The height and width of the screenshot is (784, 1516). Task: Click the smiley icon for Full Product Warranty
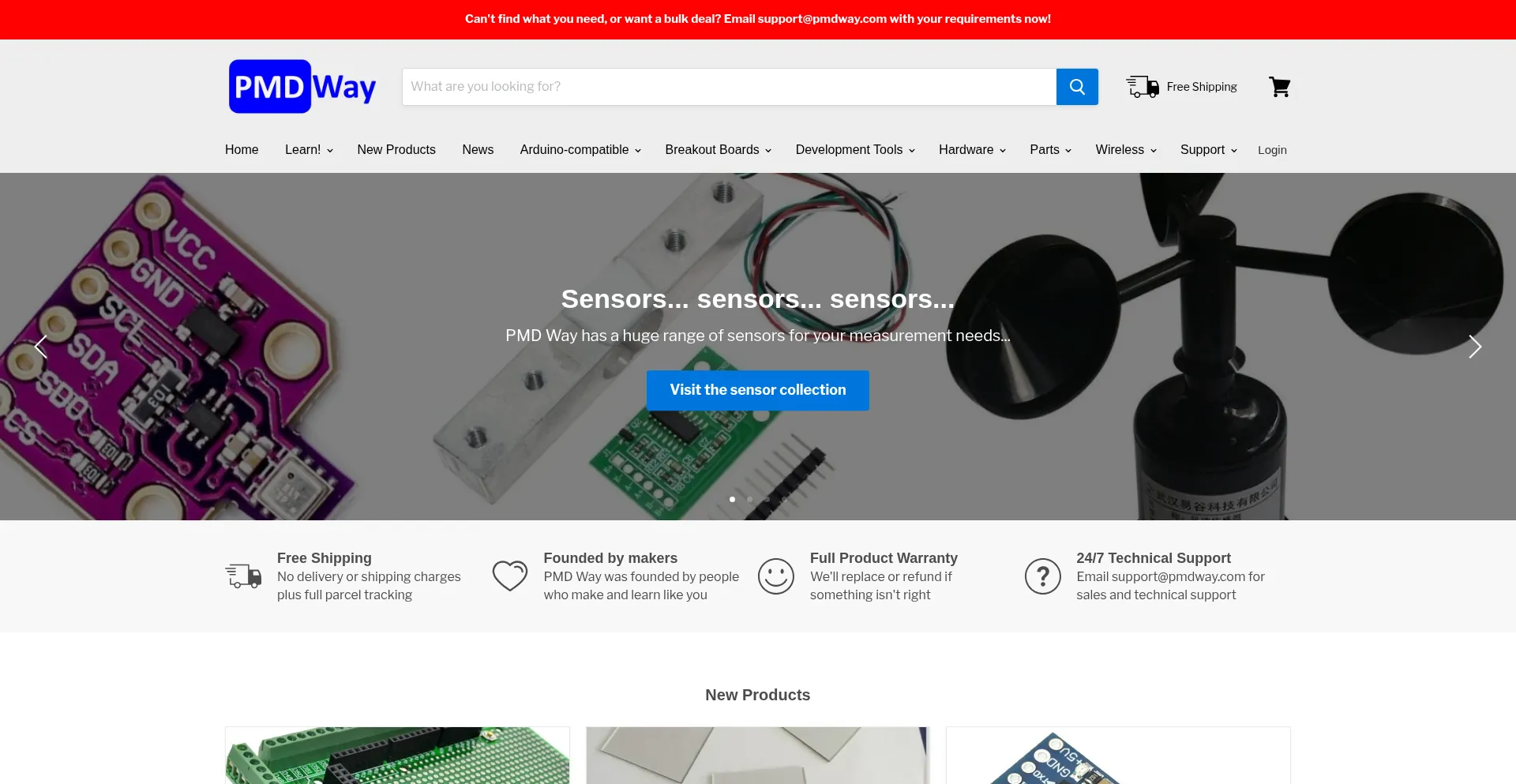click(x=776, y=576)
